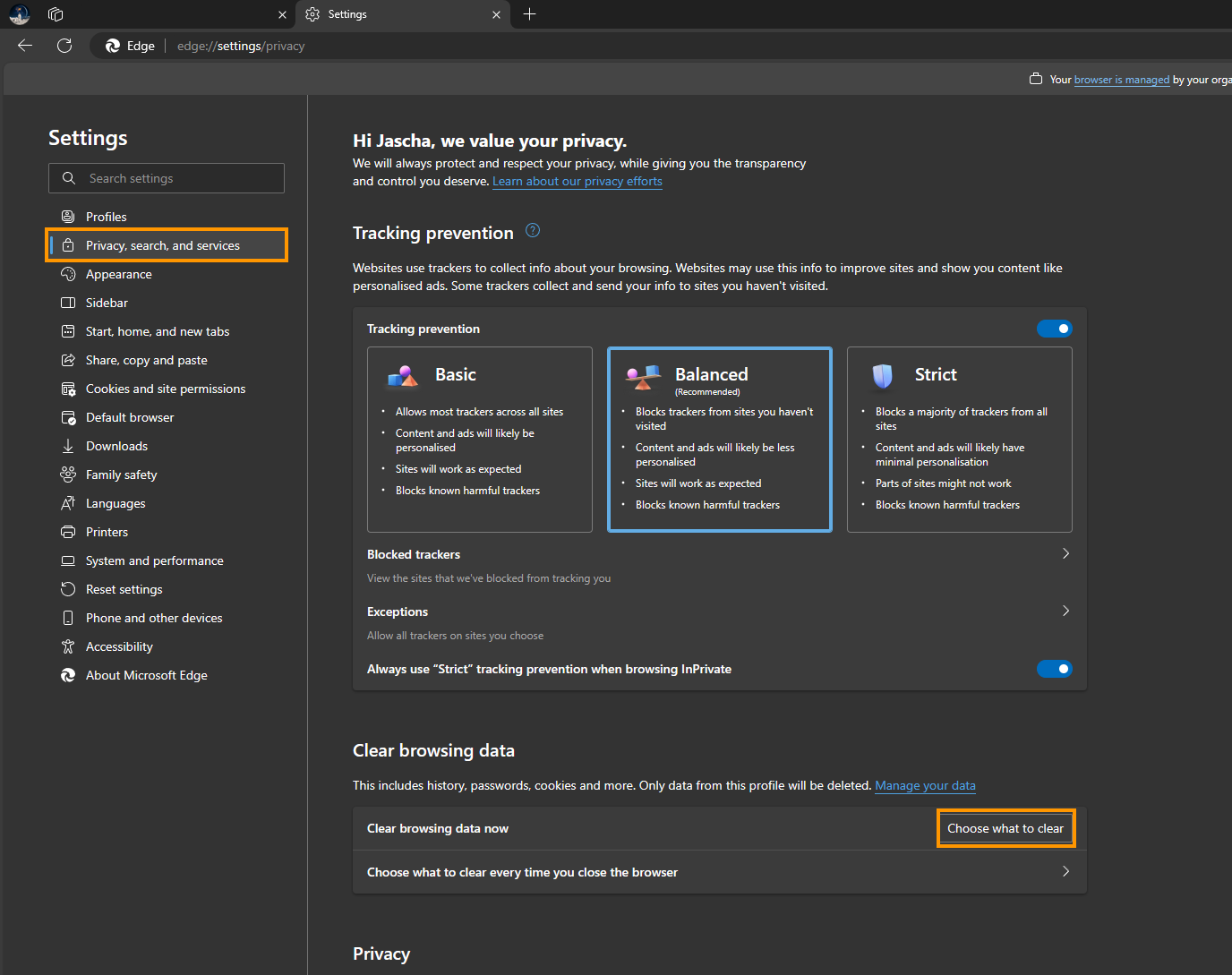Click Choose what to clear button
Viewport: 1232px width, 975px height.
[x=1005, y=828]
